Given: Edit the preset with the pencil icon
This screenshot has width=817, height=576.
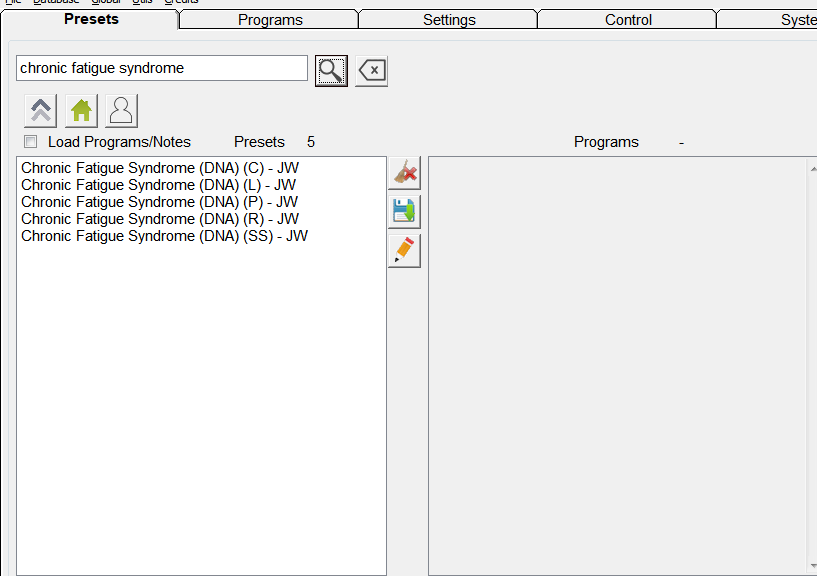Looking at the screenshot, I should point(404,251).
